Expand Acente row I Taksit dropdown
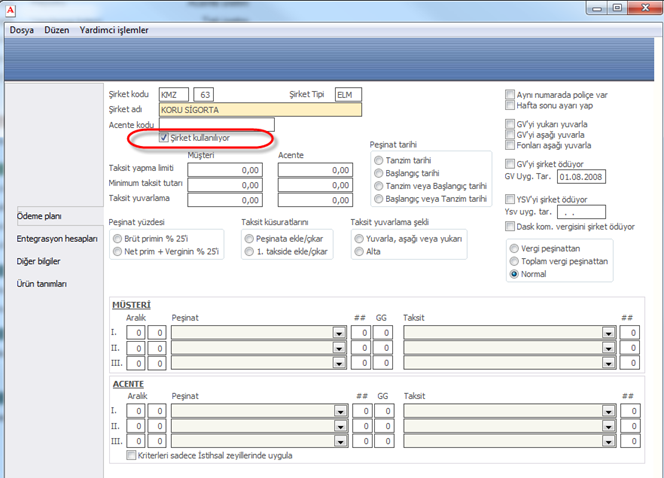The width and height of the screenshot is (664, 478). [x=608, y=411]
